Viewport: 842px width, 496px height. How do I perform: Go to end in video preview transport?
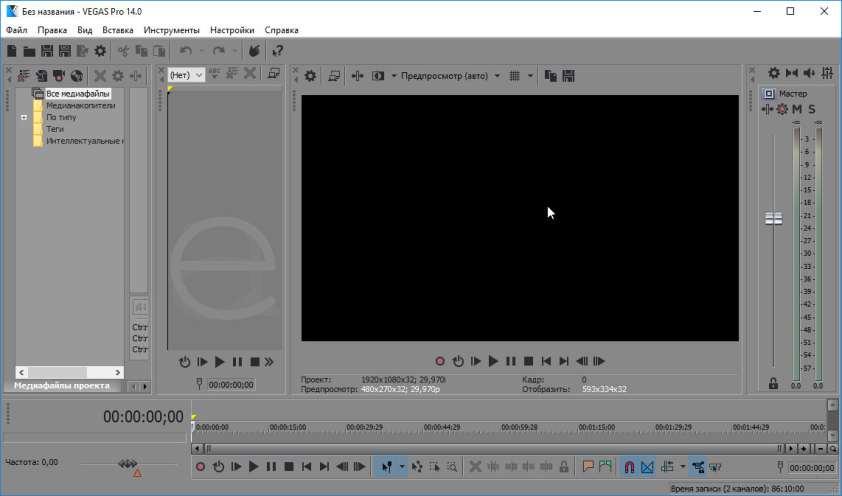tap(564, 361)
